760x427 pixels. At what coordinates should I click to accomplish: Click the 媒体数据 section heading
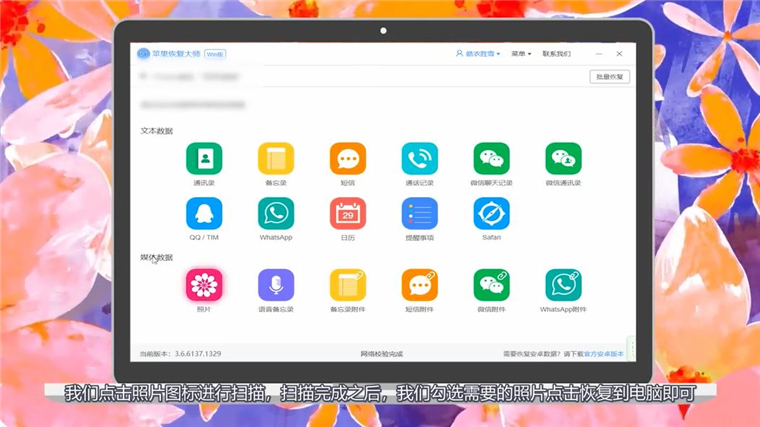[157, 257]
